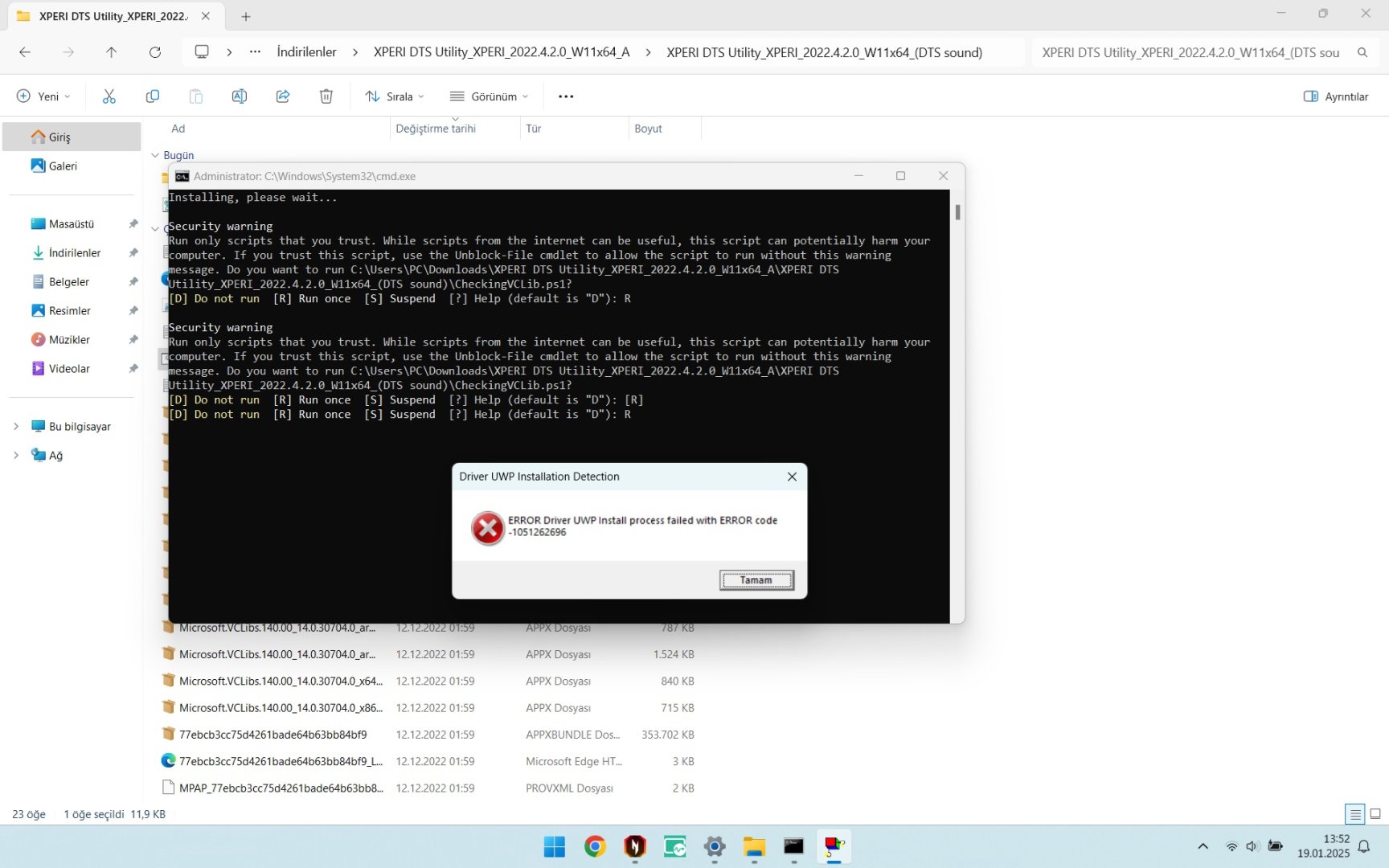
Task: Open Müzikler in the sidebar
Action: point(72,339)
